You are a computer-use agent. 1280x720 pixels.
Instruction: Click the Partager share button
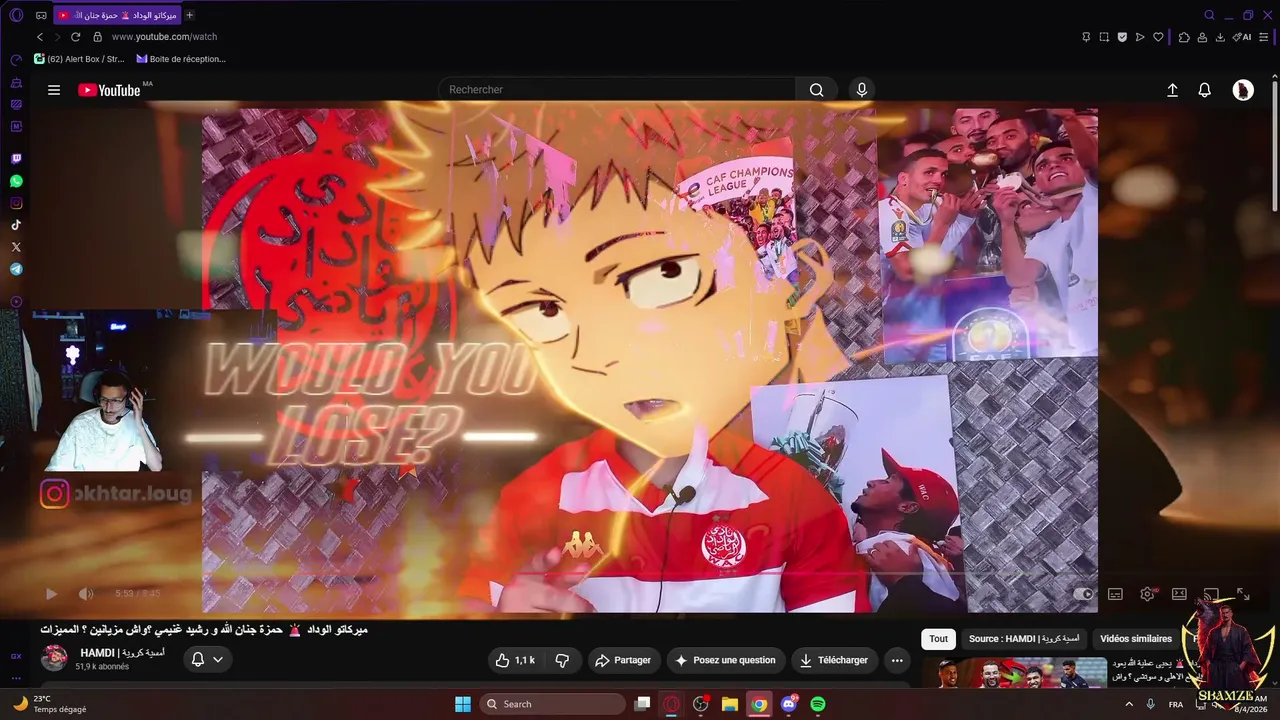pos(622,660)
